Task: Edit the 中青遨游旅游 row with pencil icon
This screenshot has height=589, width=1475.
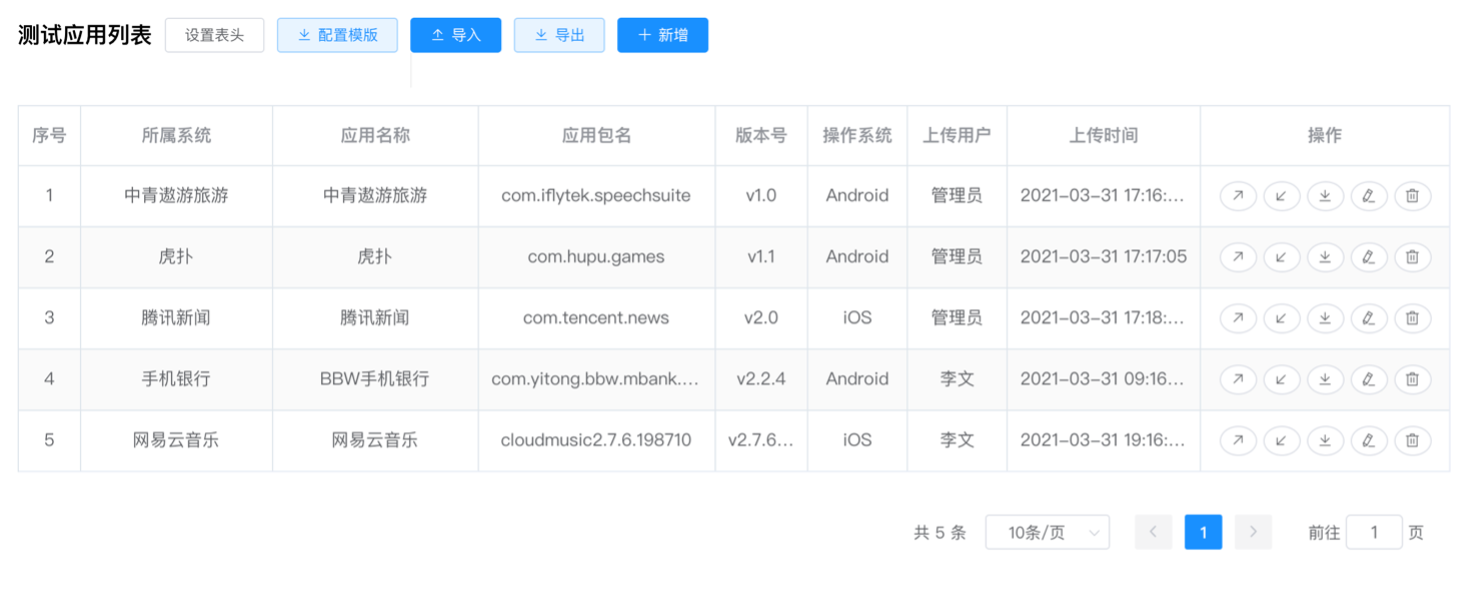Action: coord(1368,196)
